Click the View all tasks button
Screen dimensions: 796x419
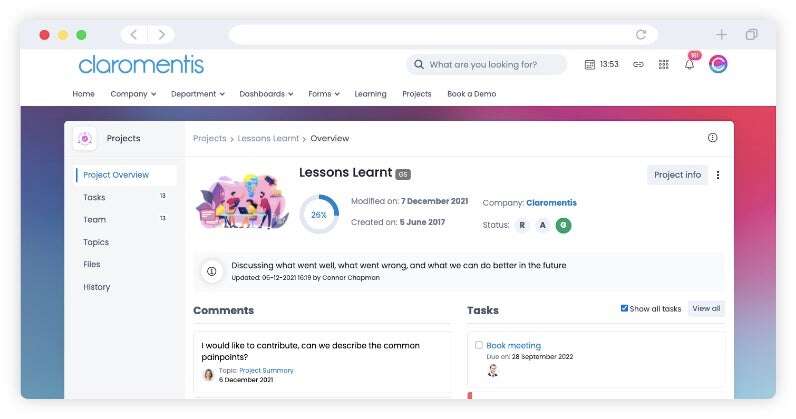click(706, 309)
